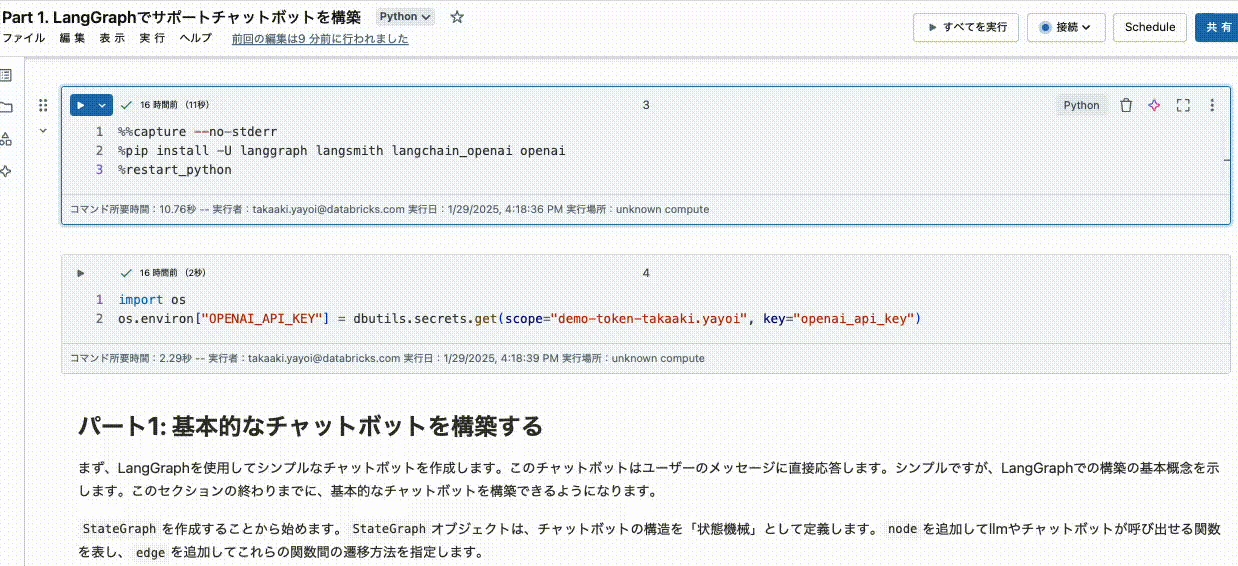Screen dimensions: 1238x566
Task: Favorite the notebook with the star icon
Action: point(457,17)
